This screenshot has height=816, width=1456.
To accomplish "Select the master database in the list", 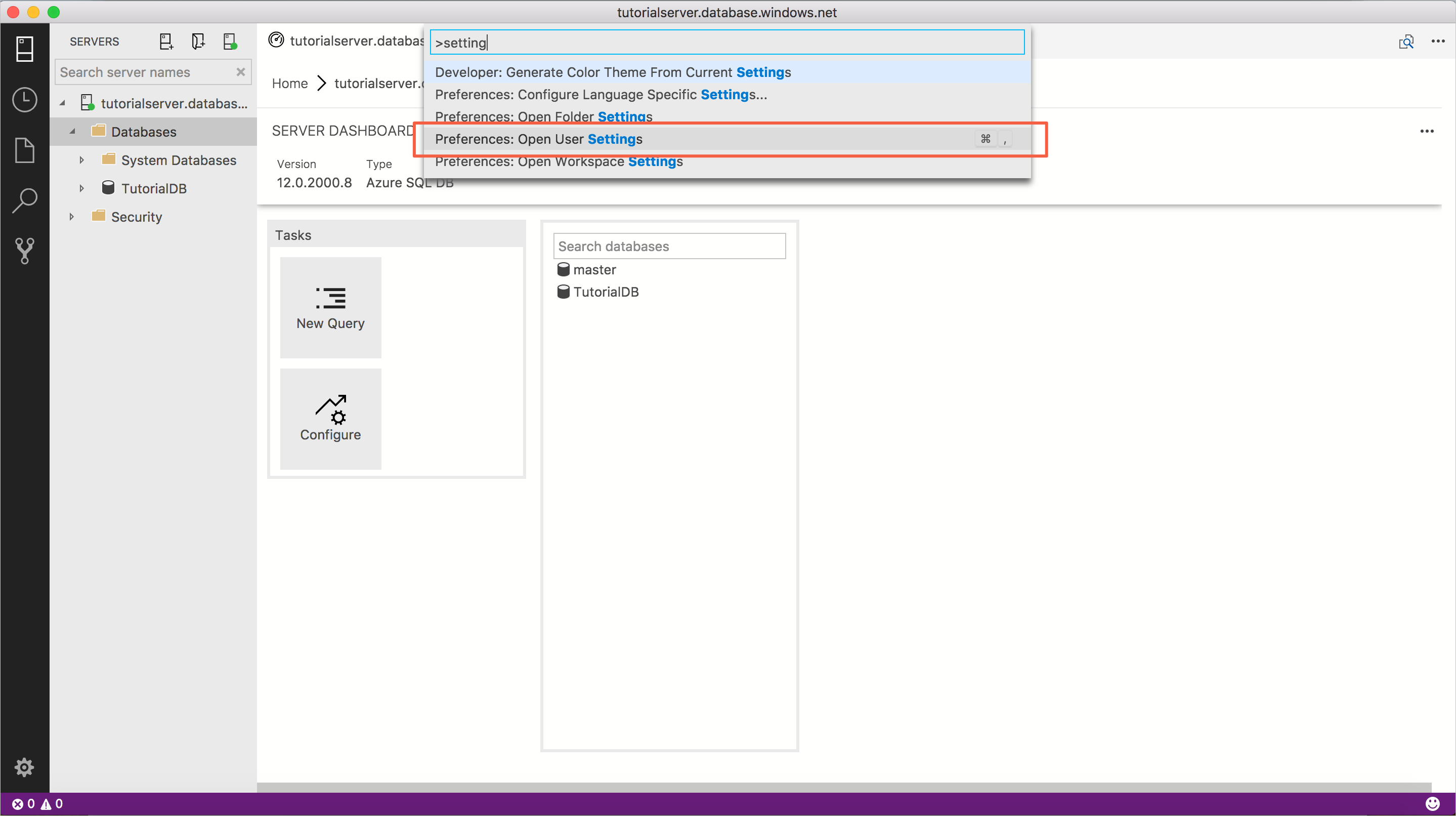I will coord(594,270).
